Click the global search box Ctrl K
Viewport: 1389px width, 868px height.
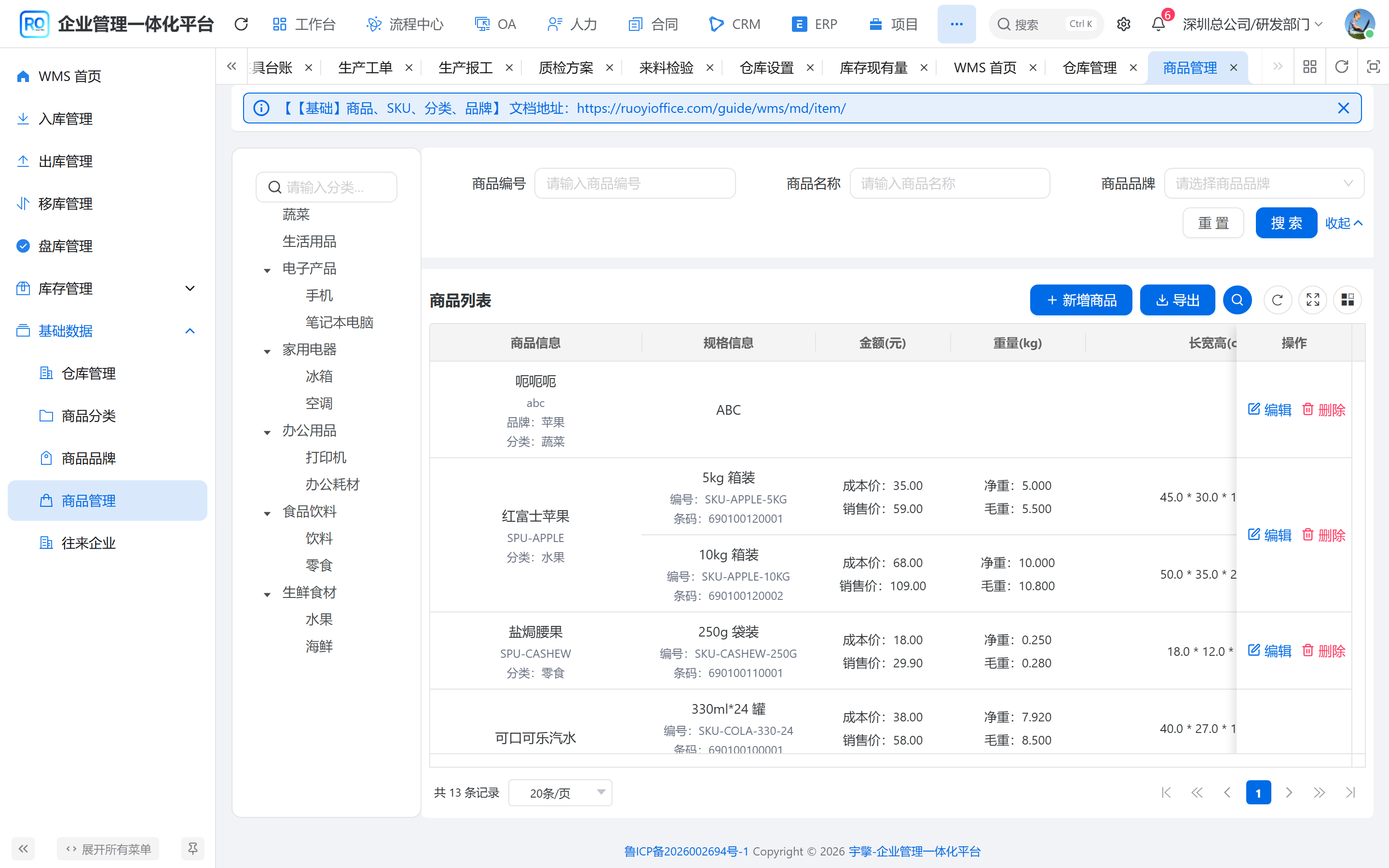pos(1046,24)
